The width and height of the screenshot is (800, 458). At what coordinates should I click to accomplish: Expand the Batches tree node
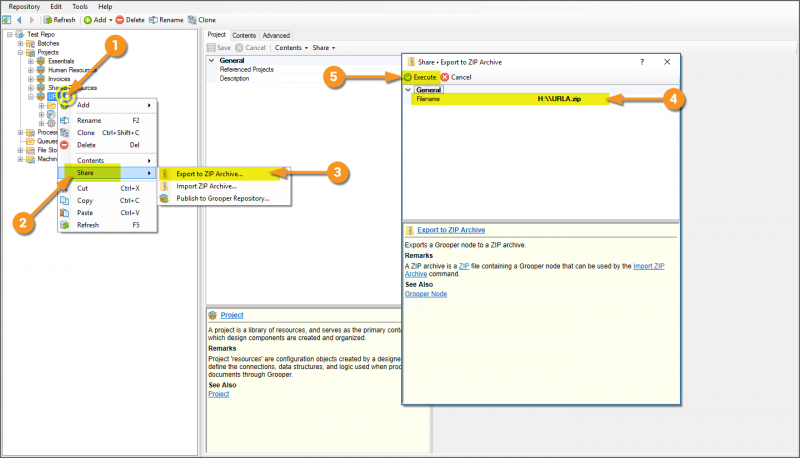(20, 44)
